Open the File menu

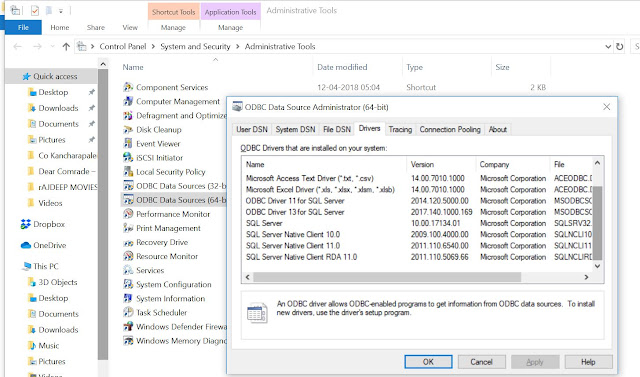coord(23,27)
